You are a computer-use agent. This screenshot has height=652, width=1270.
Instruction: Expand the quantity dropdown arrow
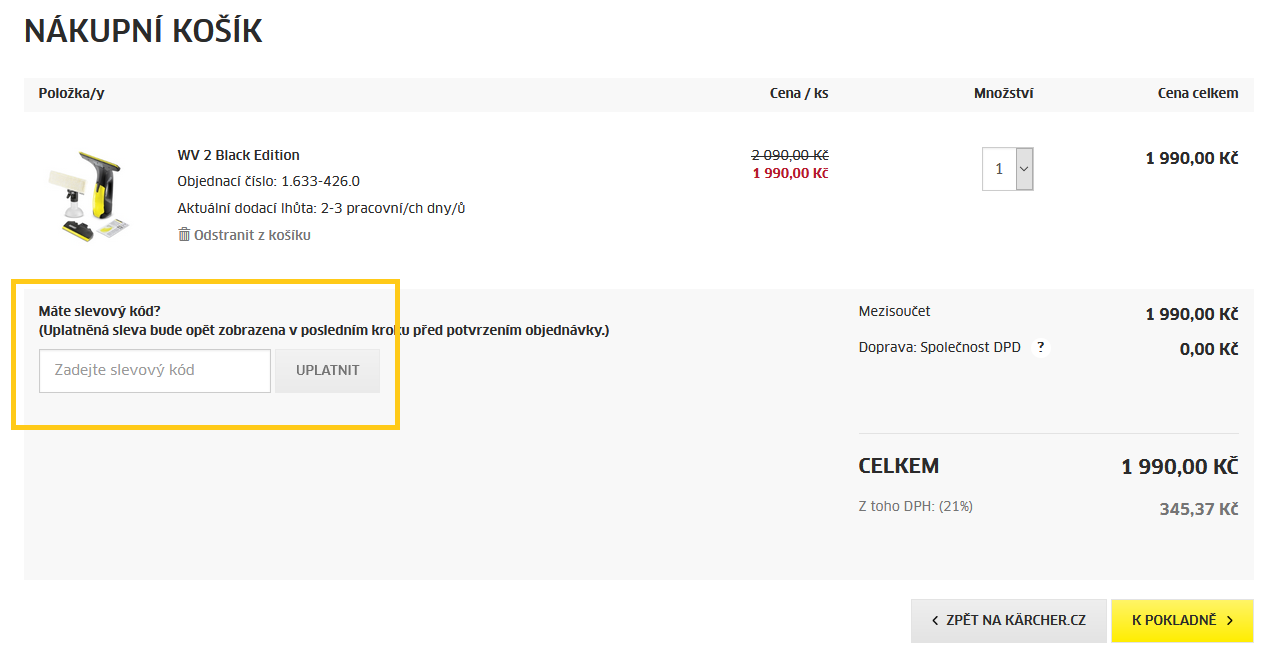click(1024, 169)
